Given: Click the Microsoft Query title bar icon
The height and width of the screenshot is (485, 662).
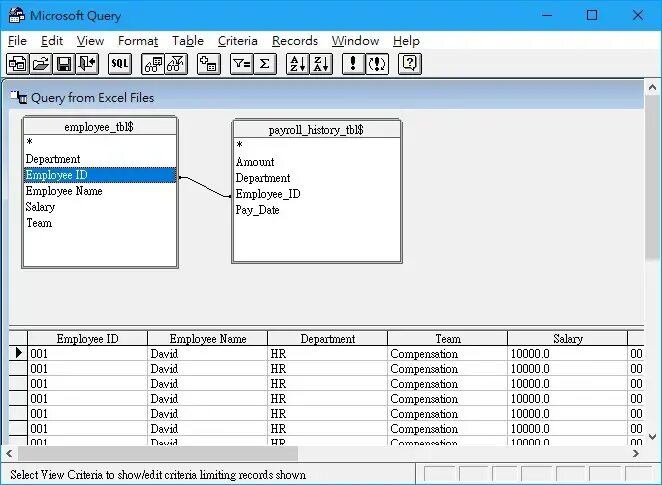Looking at the screenshot, I should (x=16, y=15).
